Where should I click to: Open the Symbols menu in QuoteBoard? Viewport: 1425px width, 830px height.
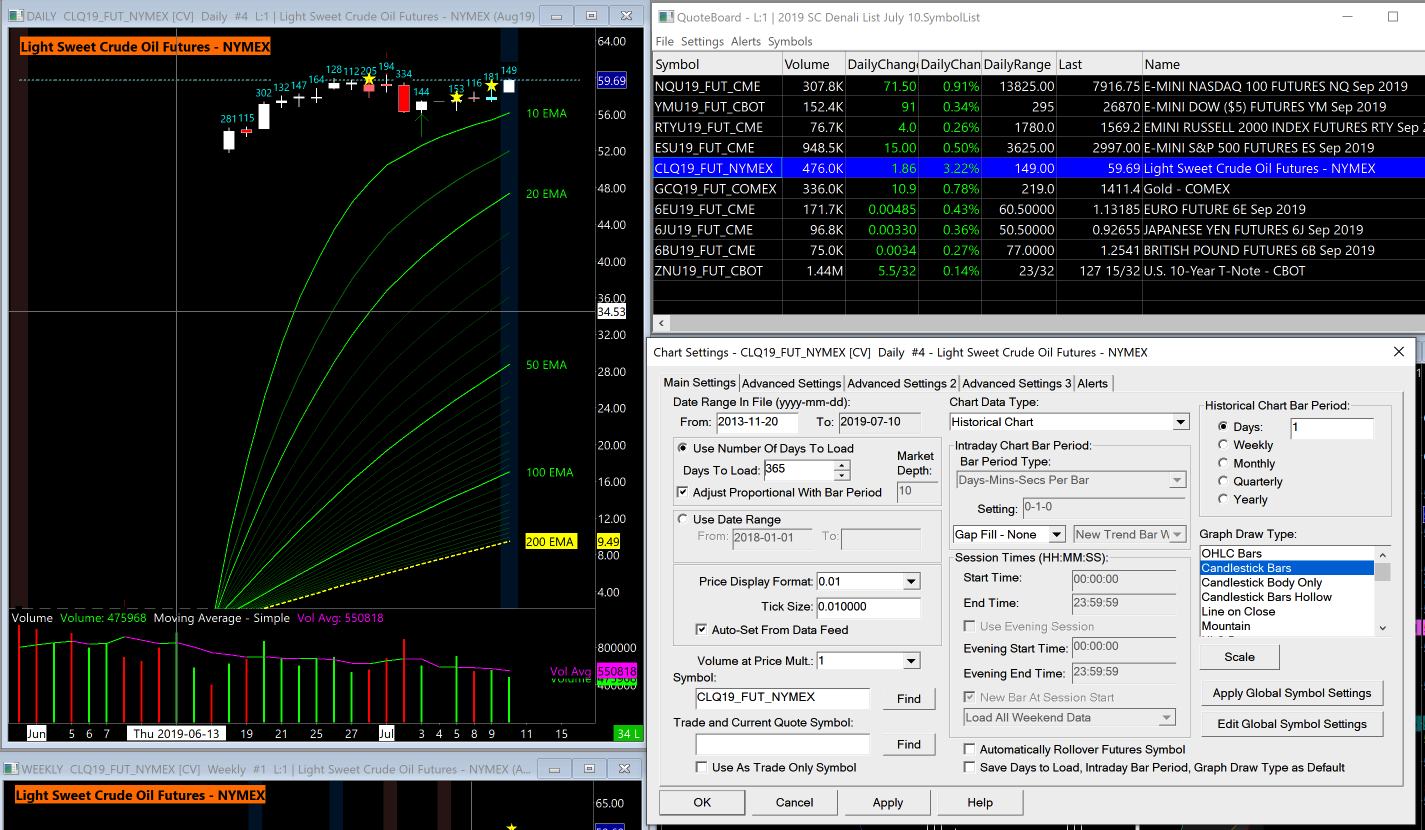point(790,41)
